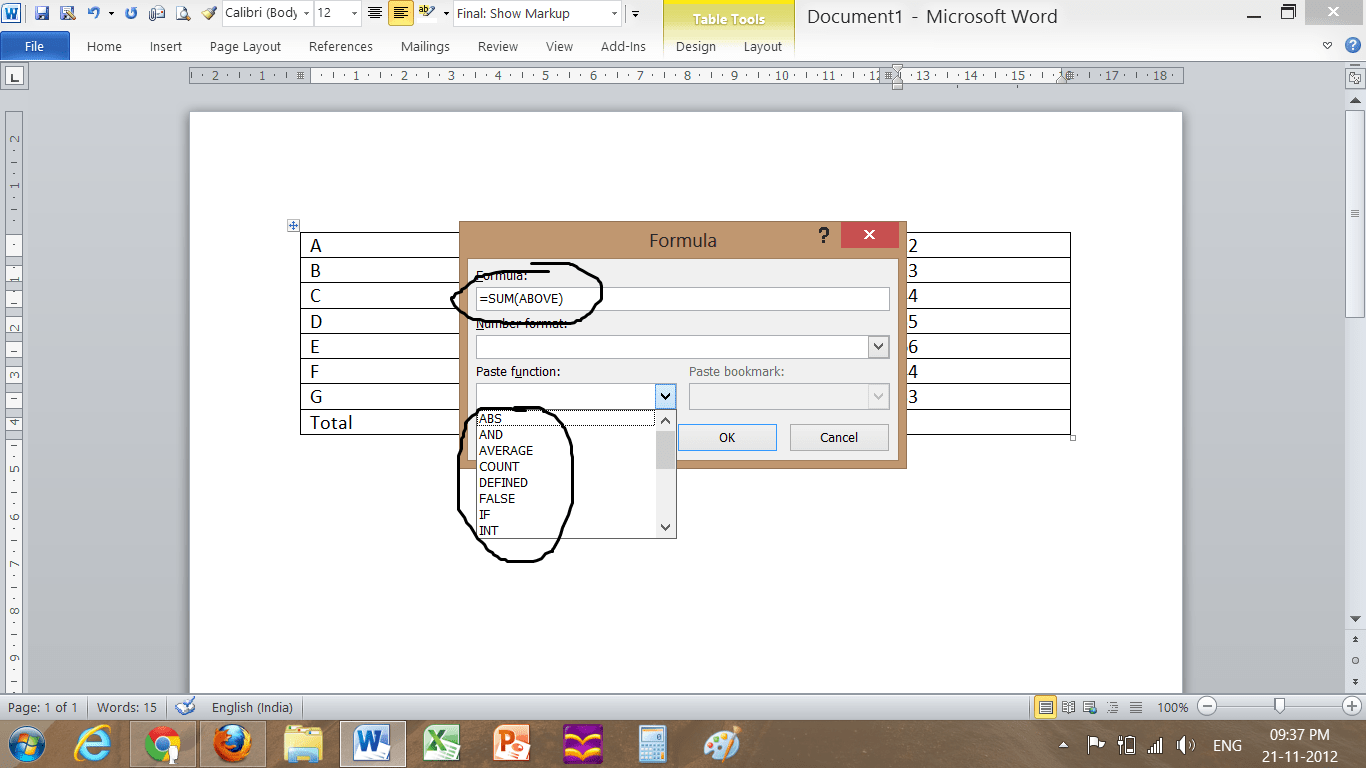Click the Save As icon in Quick Access Toolbar
Screen dimensions: 1366x768
(67, 13)
